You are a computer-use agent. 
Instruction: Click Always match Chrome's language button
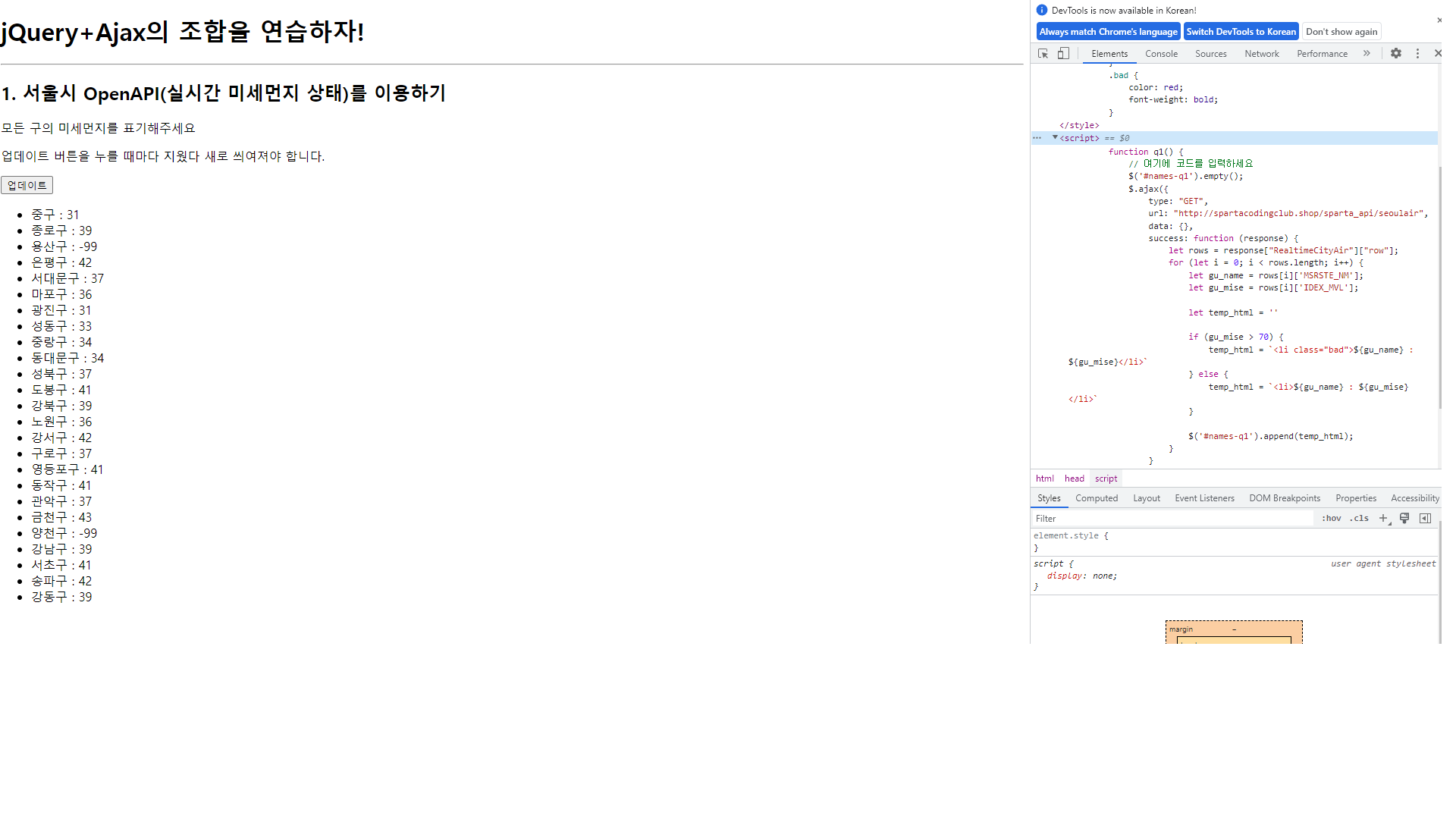click(x=1108, y=32)
